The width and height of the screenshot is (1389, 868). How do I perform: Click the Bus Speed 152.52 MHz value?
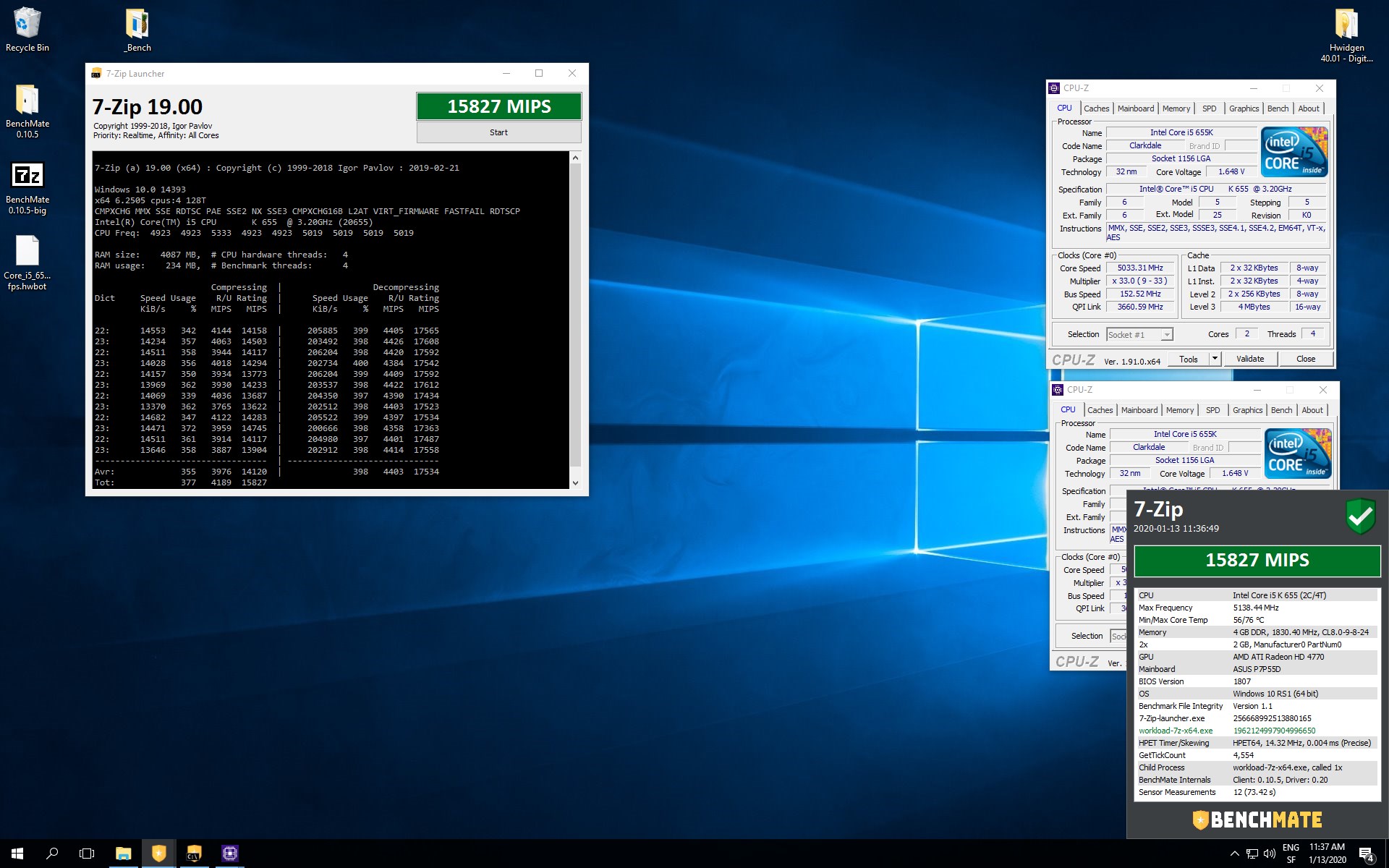pos(1140,294)
